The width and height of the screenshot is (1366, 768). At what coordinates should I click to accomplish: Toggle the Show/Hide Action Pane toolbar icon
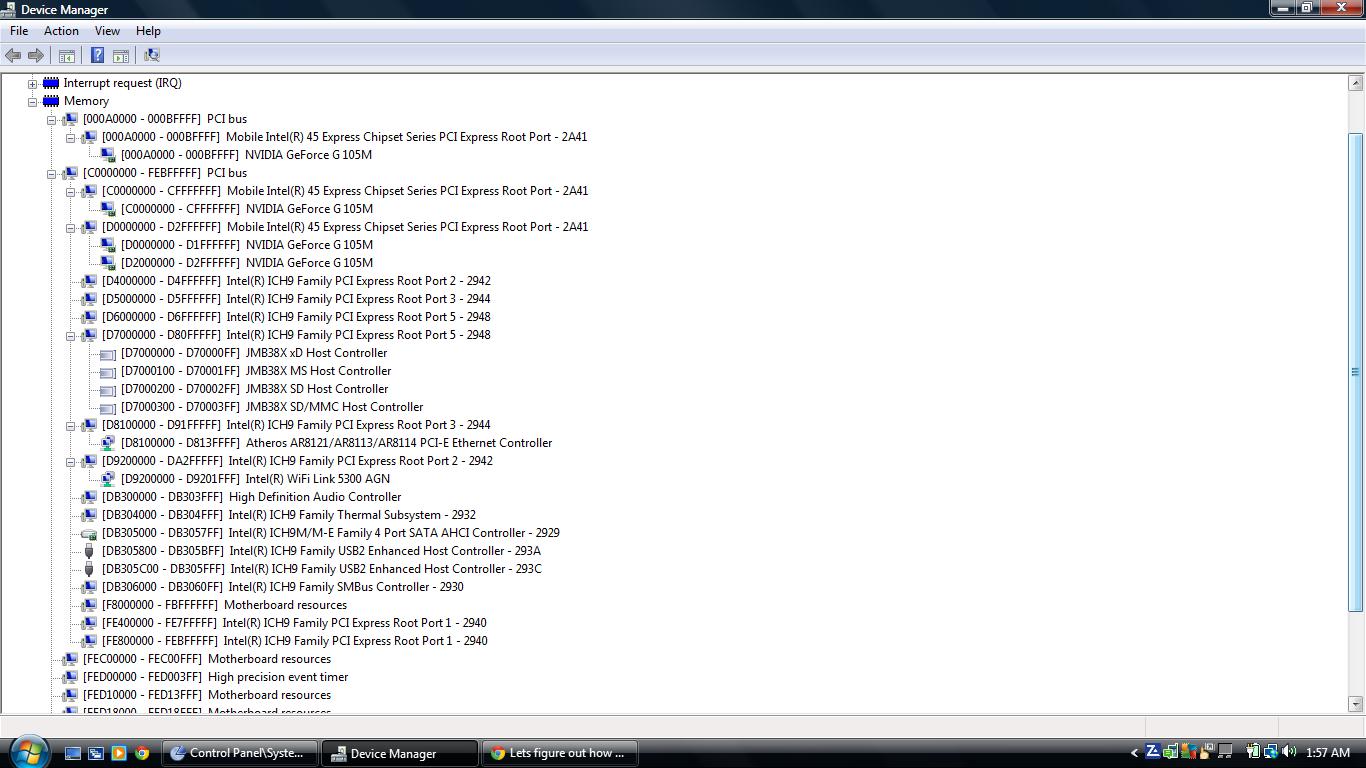[121, 56]
